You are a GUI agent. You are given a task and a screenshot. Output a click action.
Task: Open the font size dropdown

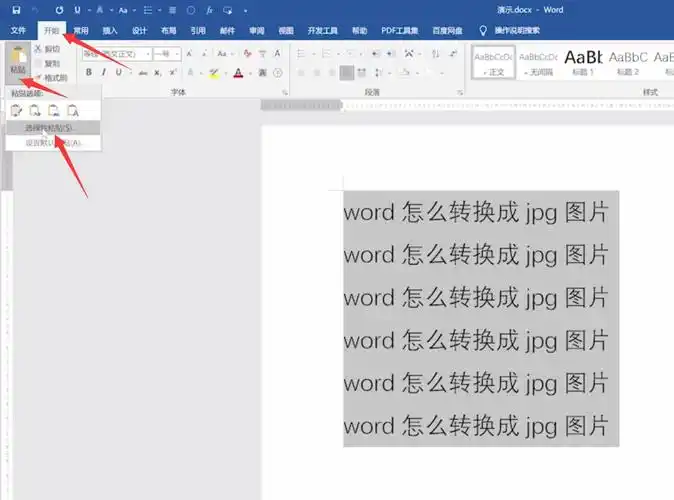click(177, 54)
